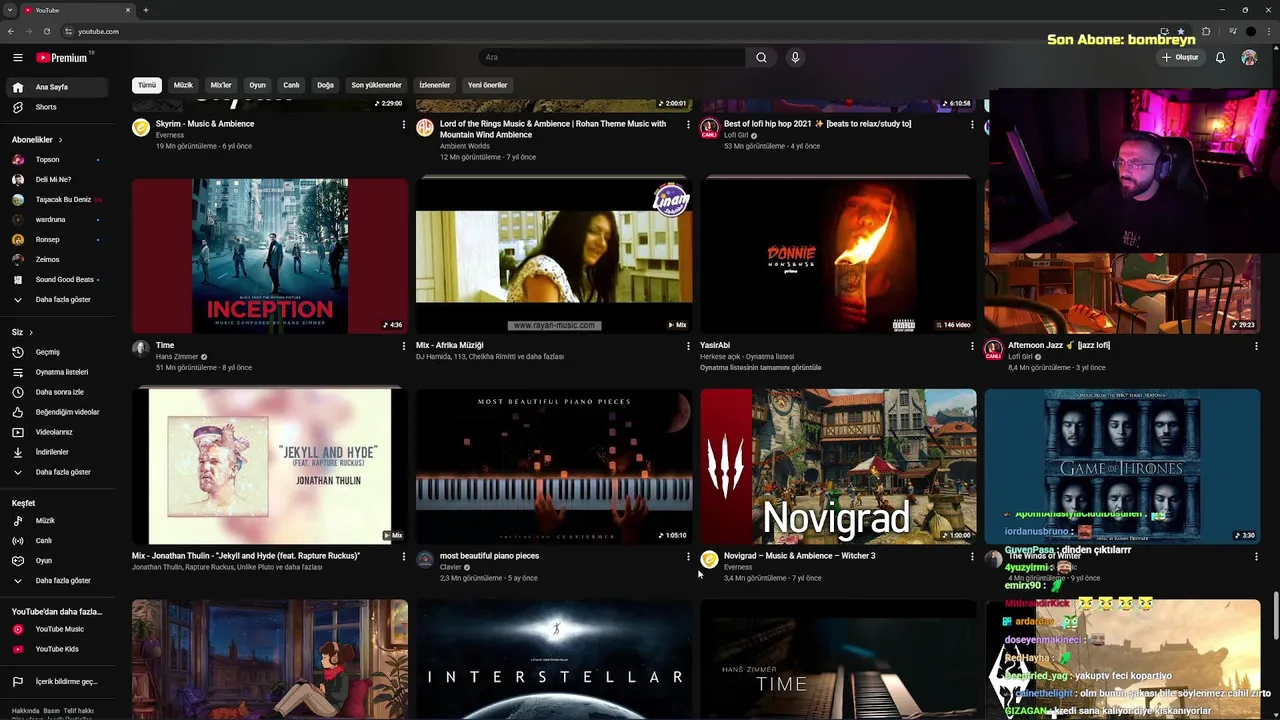Screen dimensions: 1280x720
Task: Open Müzik under Keşfet
Action: point(58,521)
